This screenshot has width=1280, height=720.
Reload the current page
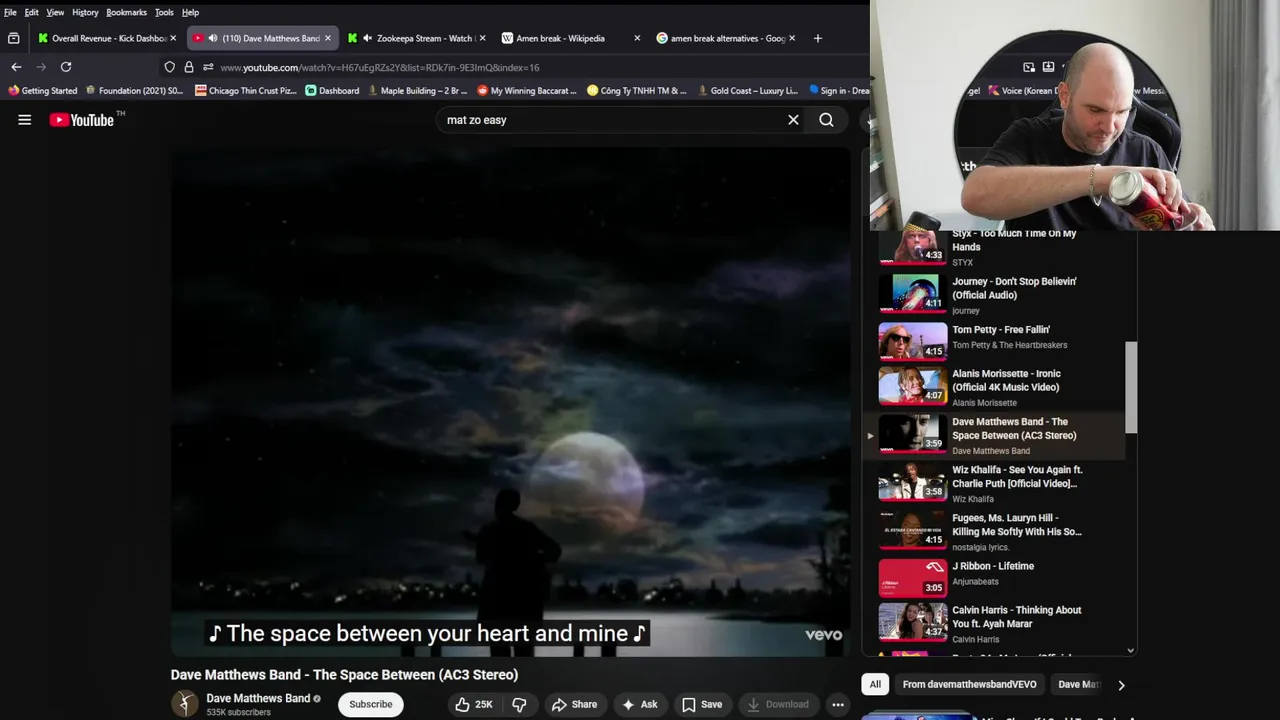click(x=66, y=67)
